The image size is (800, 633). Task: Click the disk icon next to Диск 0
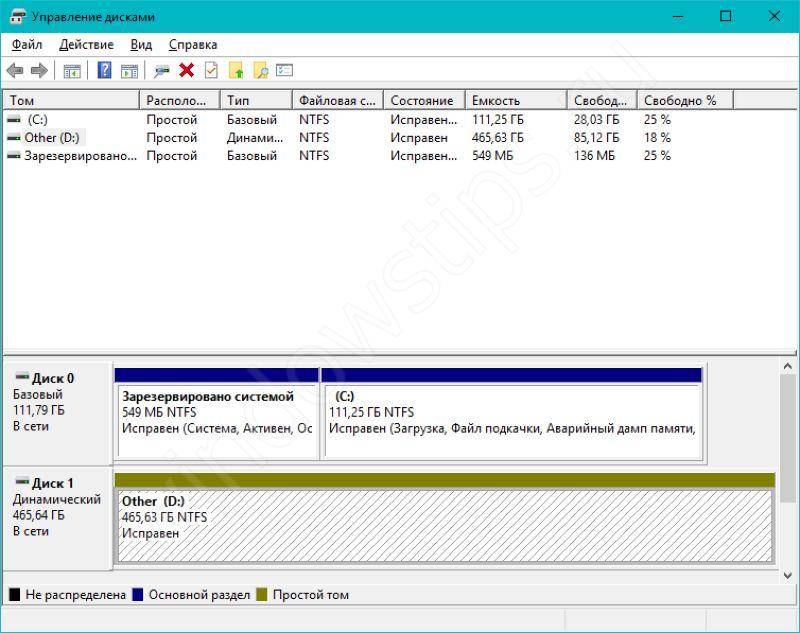click(22, 377)
